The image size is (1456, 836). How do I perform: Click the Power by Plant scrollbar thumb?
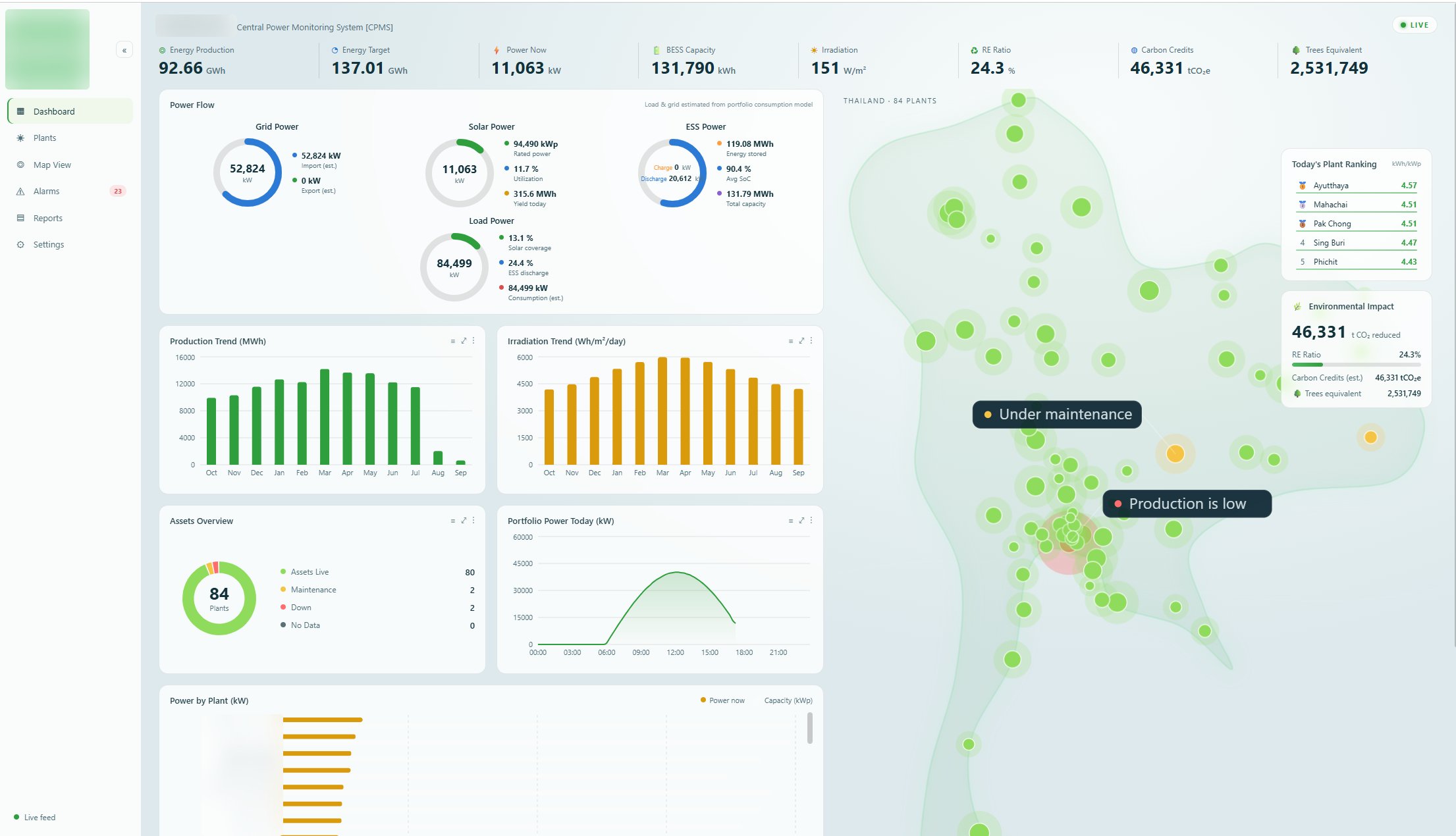[x=809, y=728]
